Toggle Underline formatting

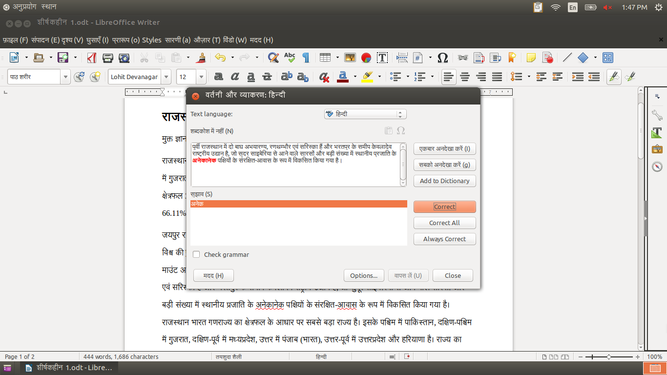(x=251, y=77)
